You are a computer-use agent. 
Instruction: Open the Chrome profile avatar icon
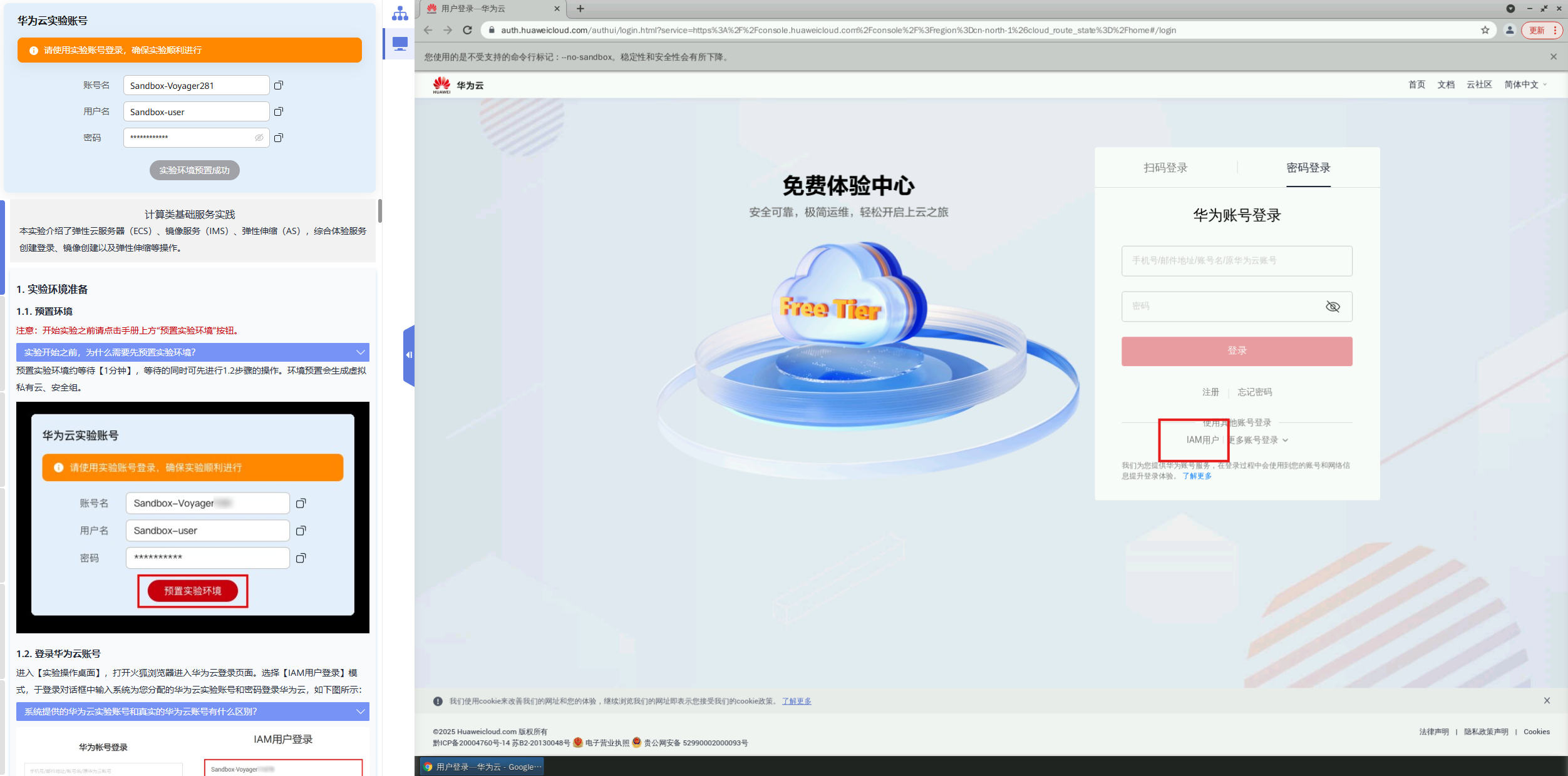point(1510,30)
